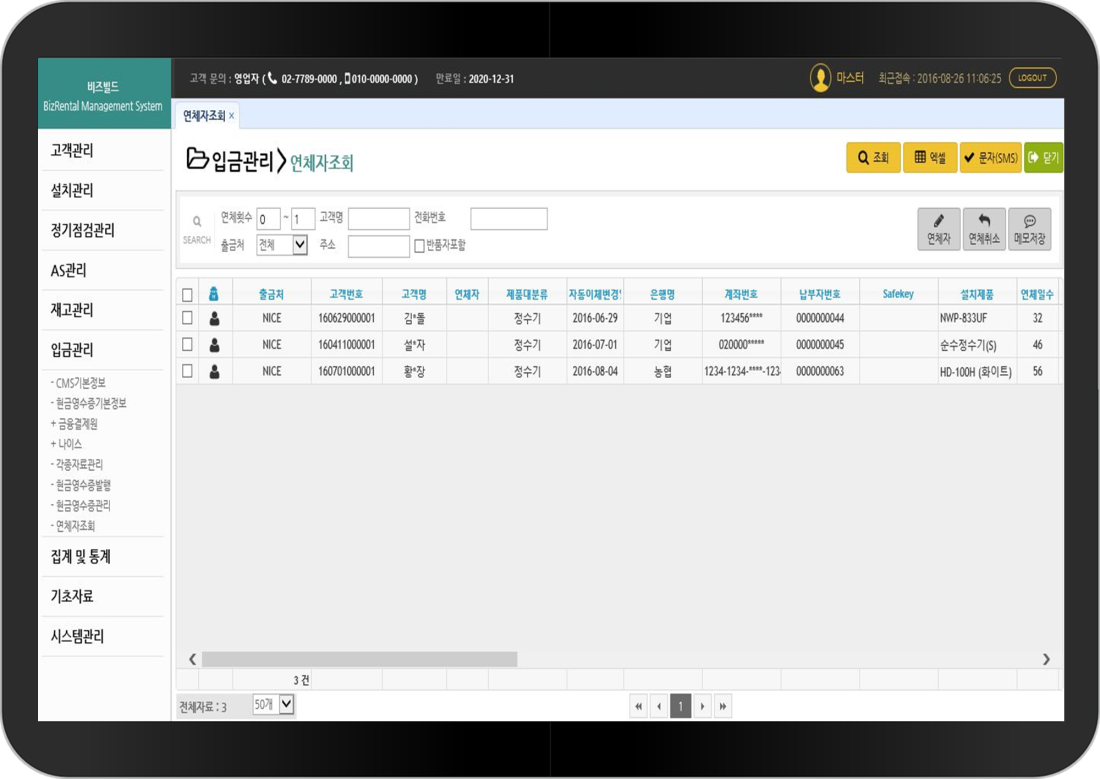Toggle the 반품자포함 checkbox
The image size is (1100, 779).
(420, 246)
